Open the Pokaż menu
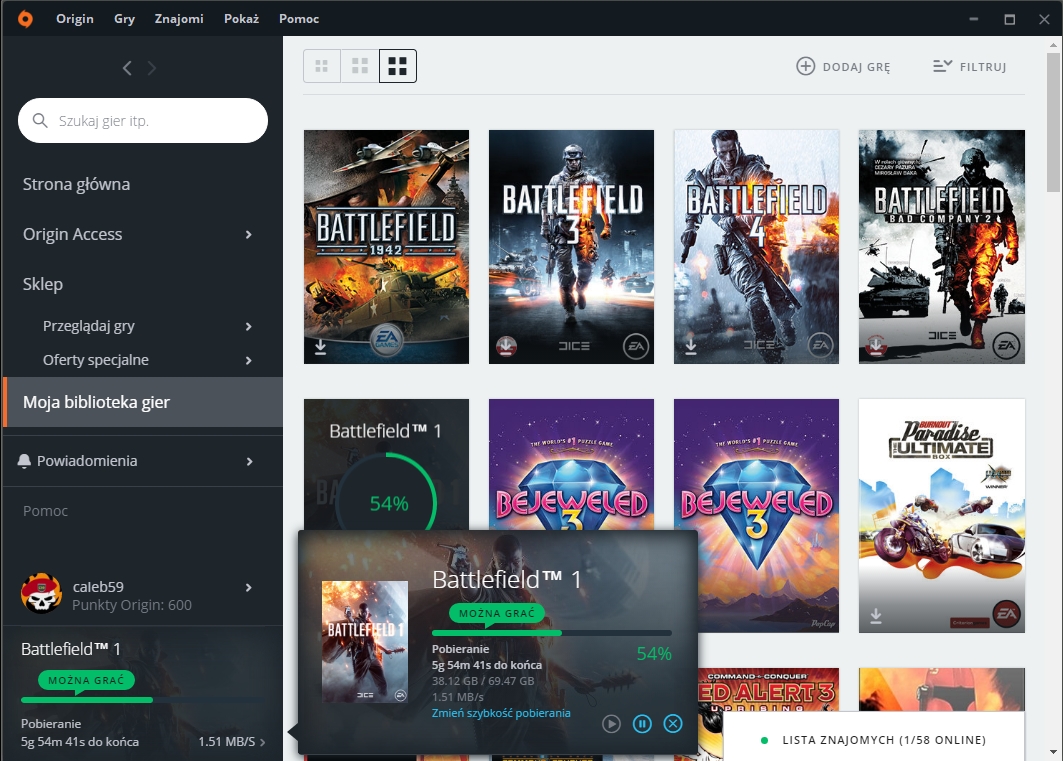Viewport: 1063px width, 761px height. pyautogui.click(x=241, y=18)
